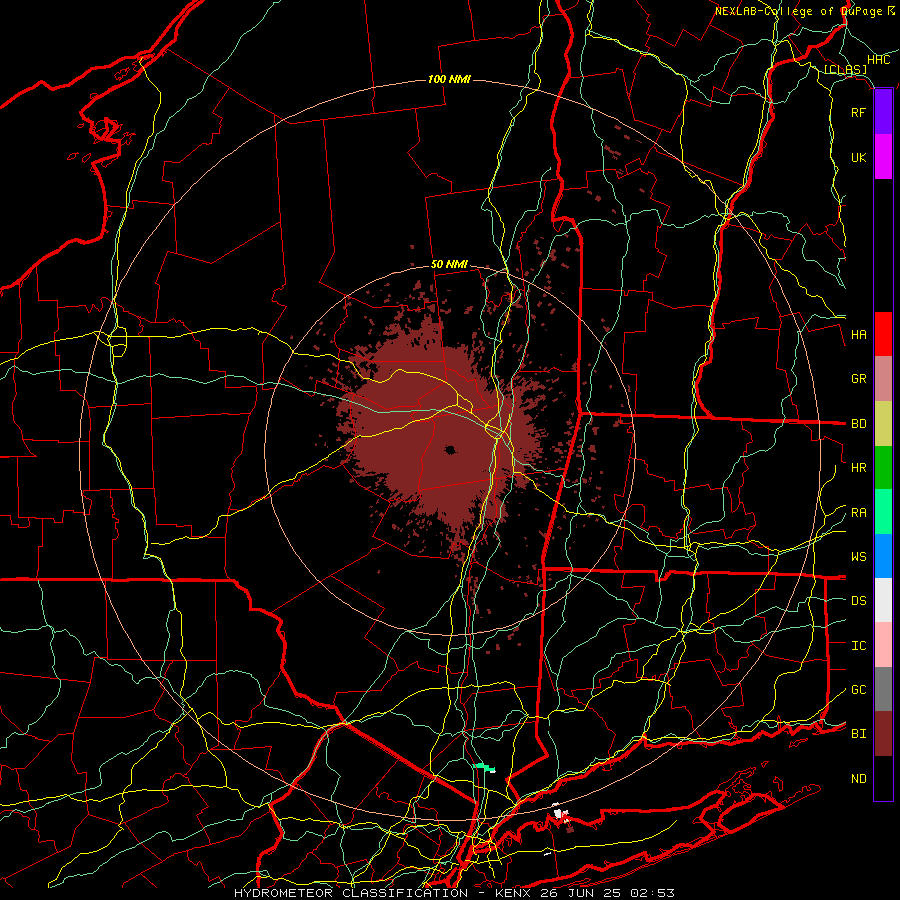Click the ND black legend swatch

point(883,778)
